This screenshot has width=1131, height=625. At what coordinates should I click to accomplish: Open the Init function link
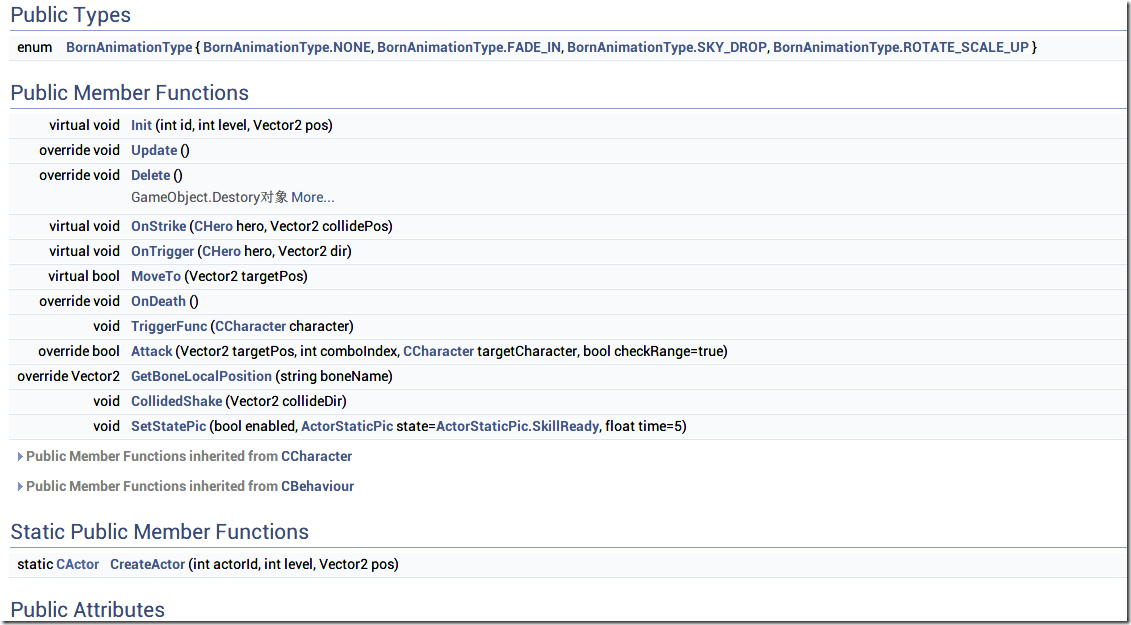click(x=141, y=126)
